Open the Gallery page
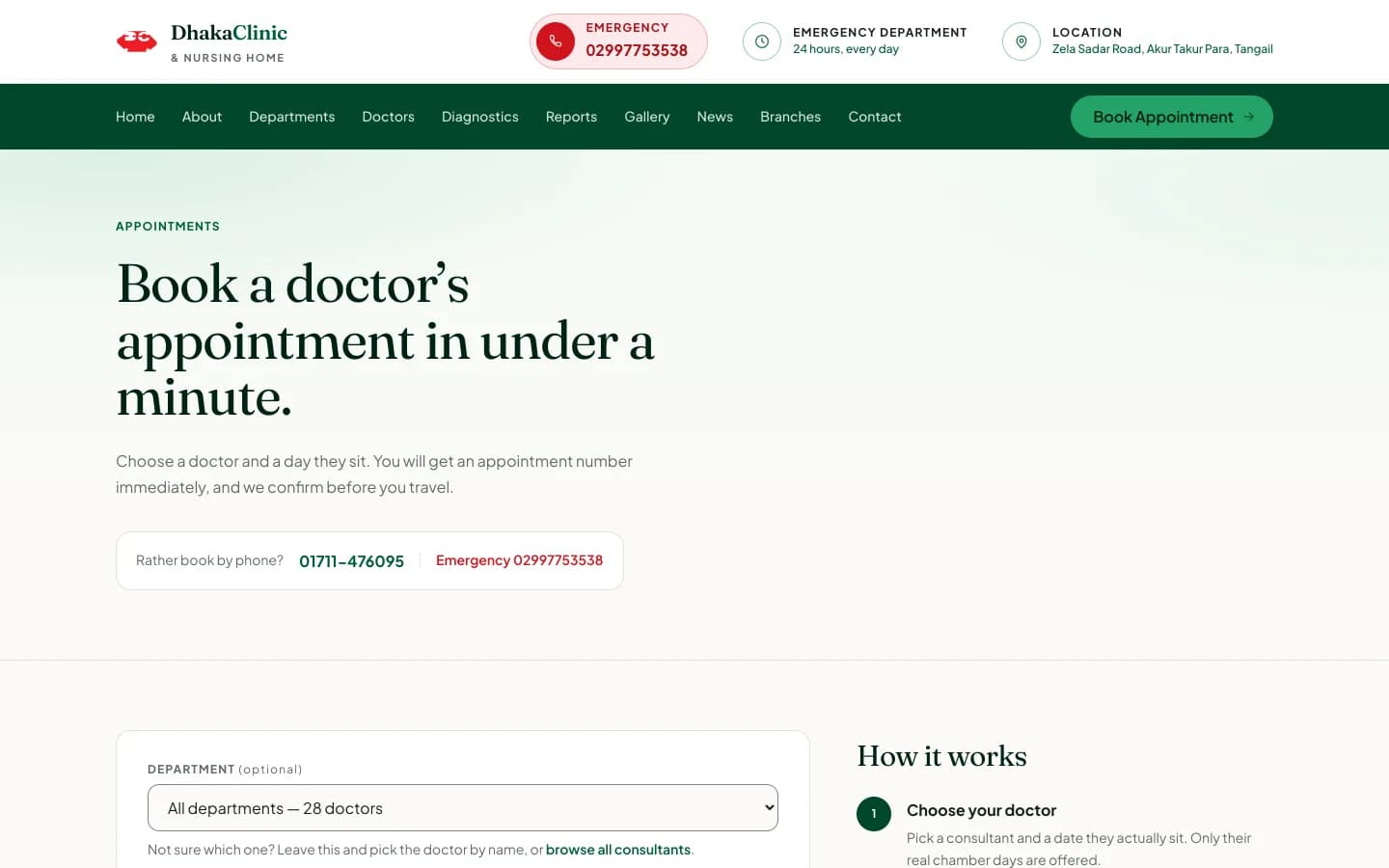The width and height of the screenshot is (1389, 868). tap(646, 117)
